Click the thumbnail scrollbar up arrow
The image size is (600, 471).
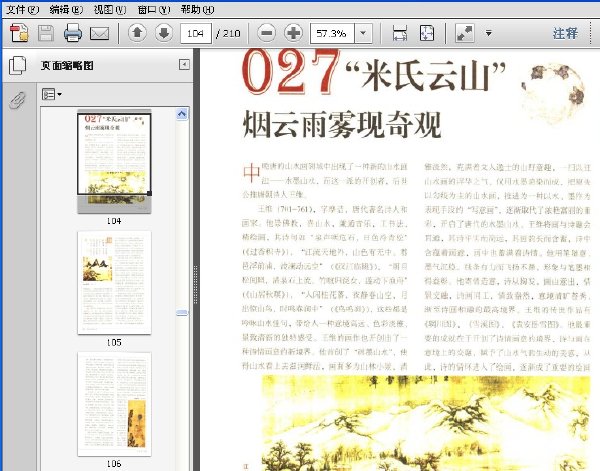[x=182, y=114]
